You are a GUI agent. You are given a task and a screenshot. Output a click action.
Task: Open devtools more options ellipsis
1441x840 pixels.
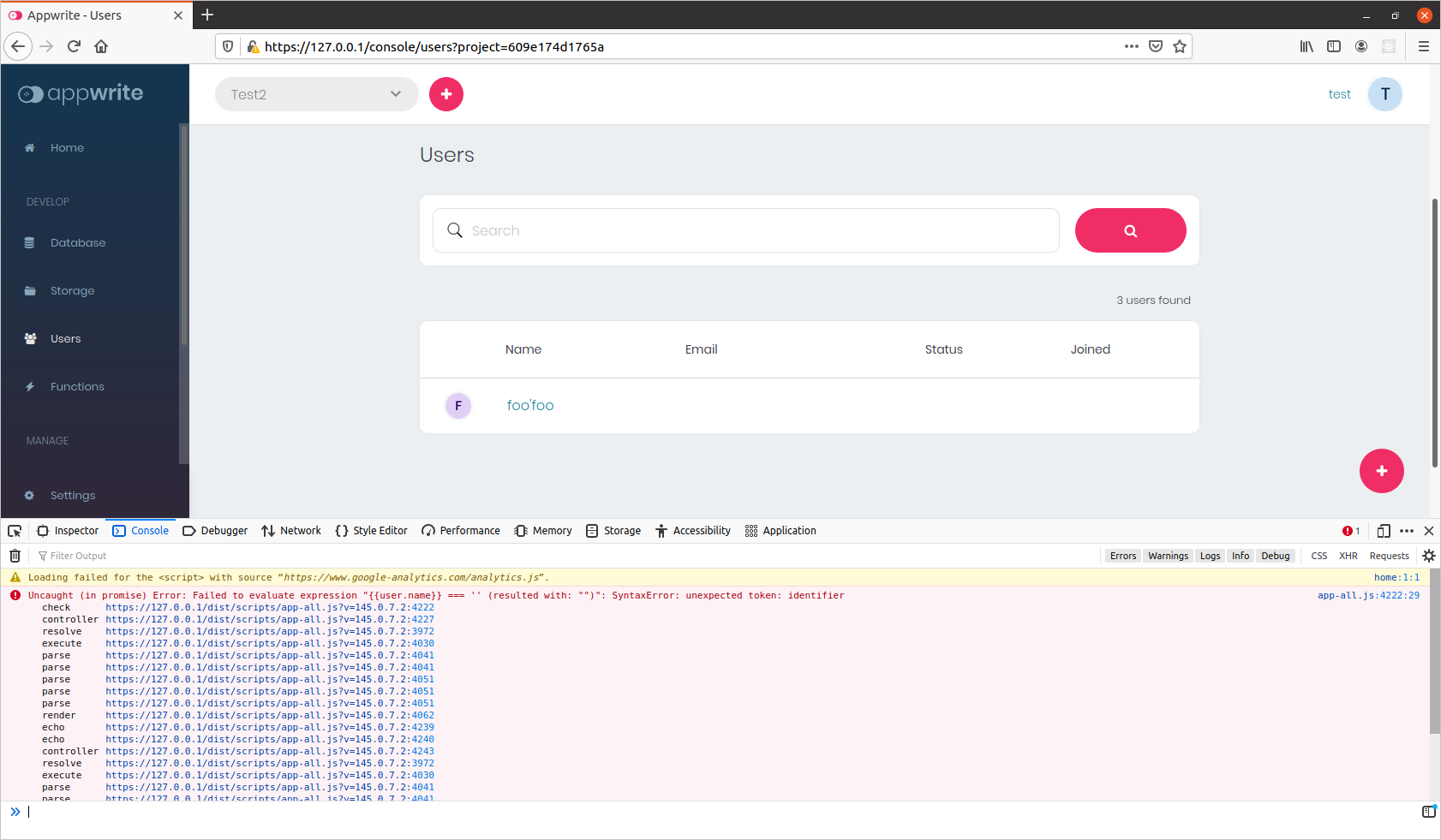click(1407, 531)
